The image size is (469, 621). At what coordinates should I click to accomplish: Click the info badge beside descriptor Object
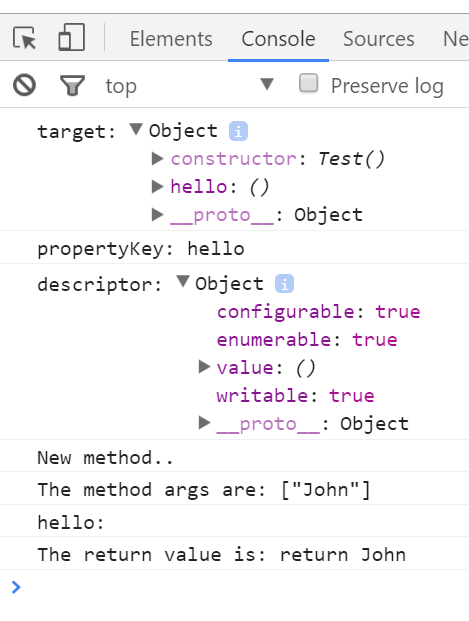pos(284,284)
